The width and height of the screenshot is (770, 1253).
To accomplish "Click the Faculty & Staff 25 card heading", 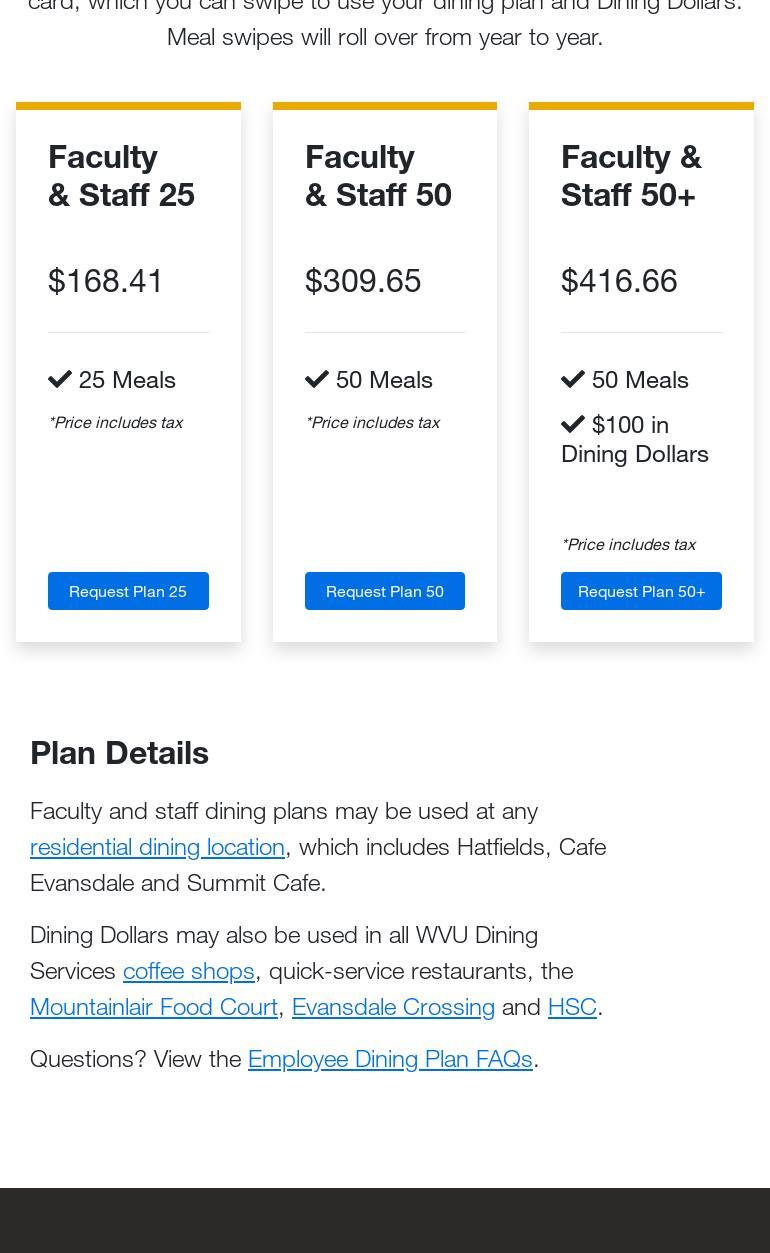I will click(x=121, y=175).
